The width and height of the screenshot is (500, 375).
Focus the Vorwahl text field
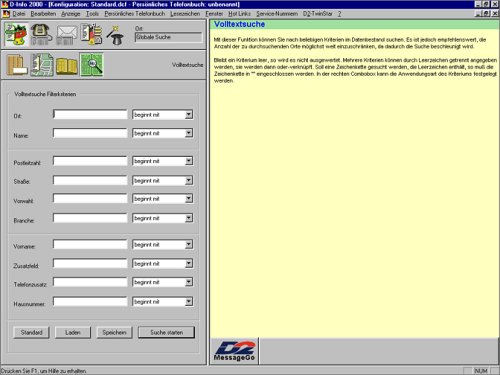coord(90,199)
